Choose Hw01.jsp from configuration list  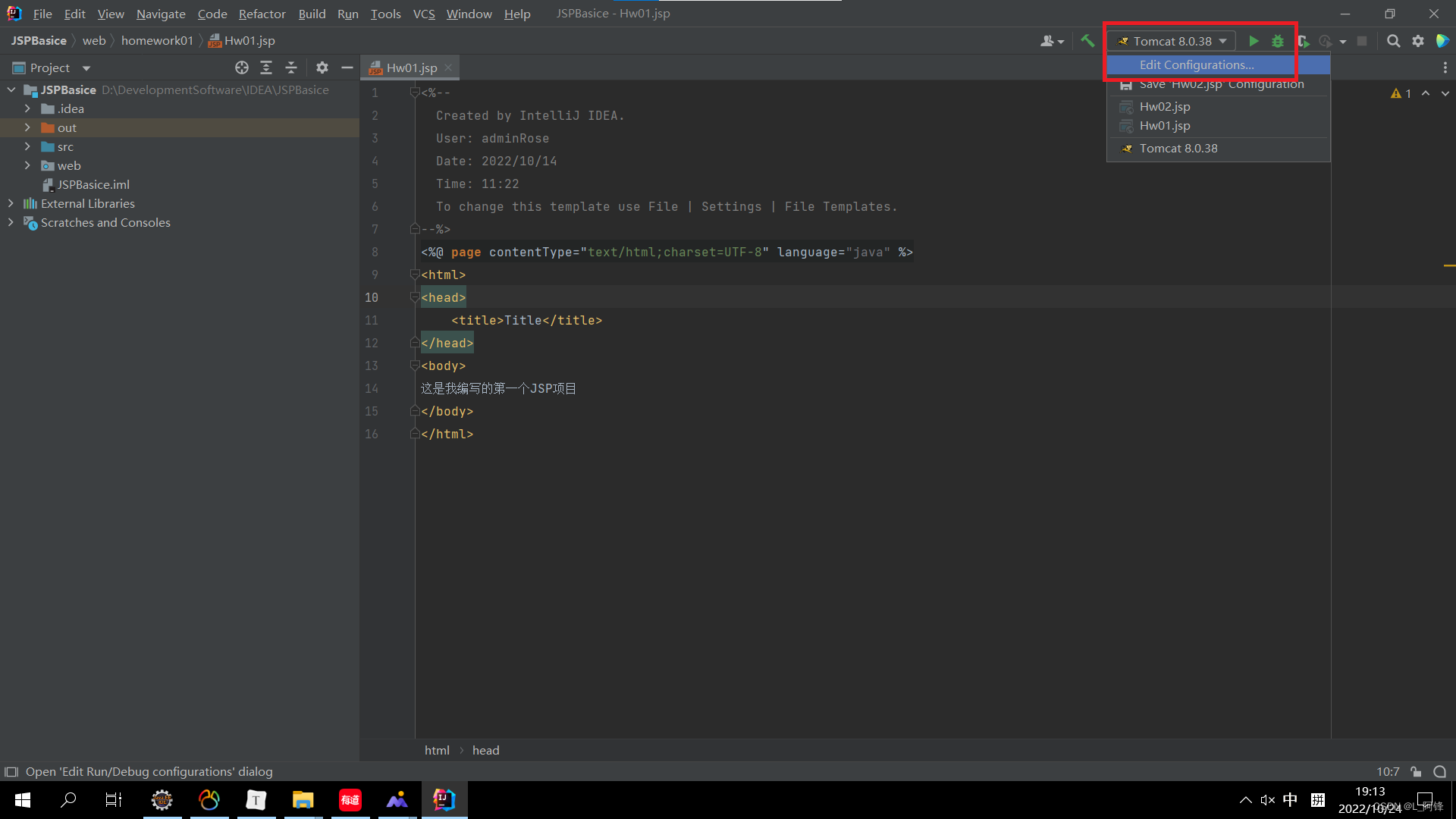point(1164,126)
